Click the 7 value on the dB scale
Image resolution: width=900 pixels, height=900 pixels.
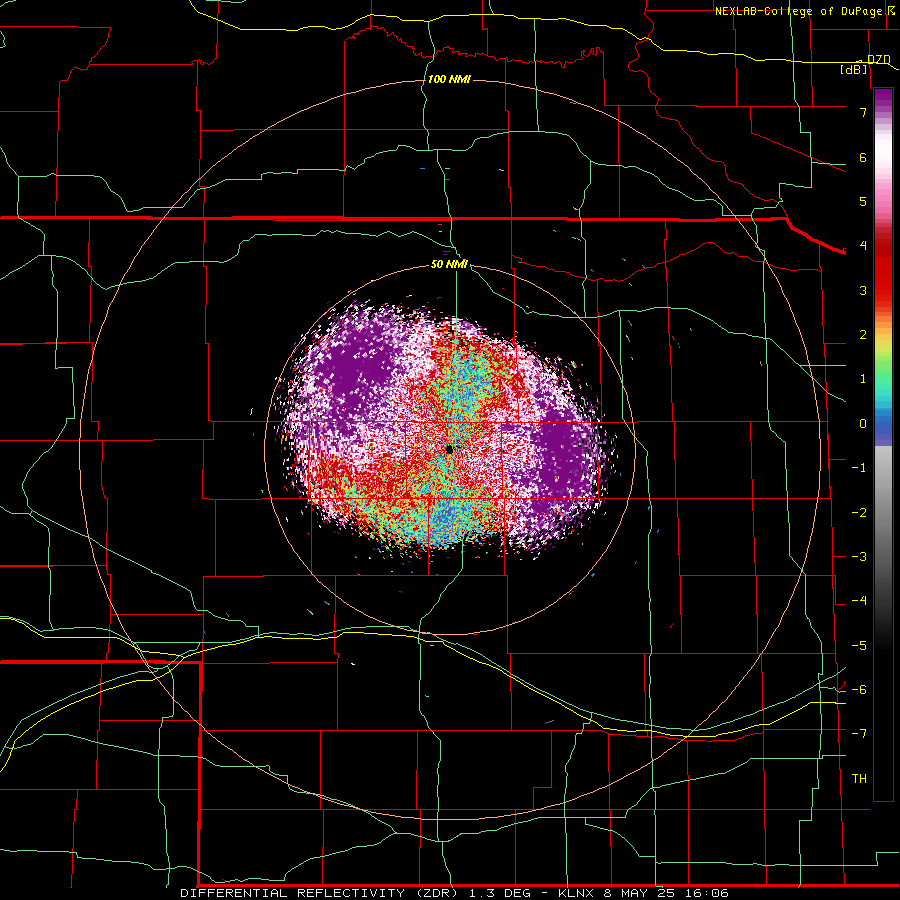pyautogui.click(x=863, y=112)
